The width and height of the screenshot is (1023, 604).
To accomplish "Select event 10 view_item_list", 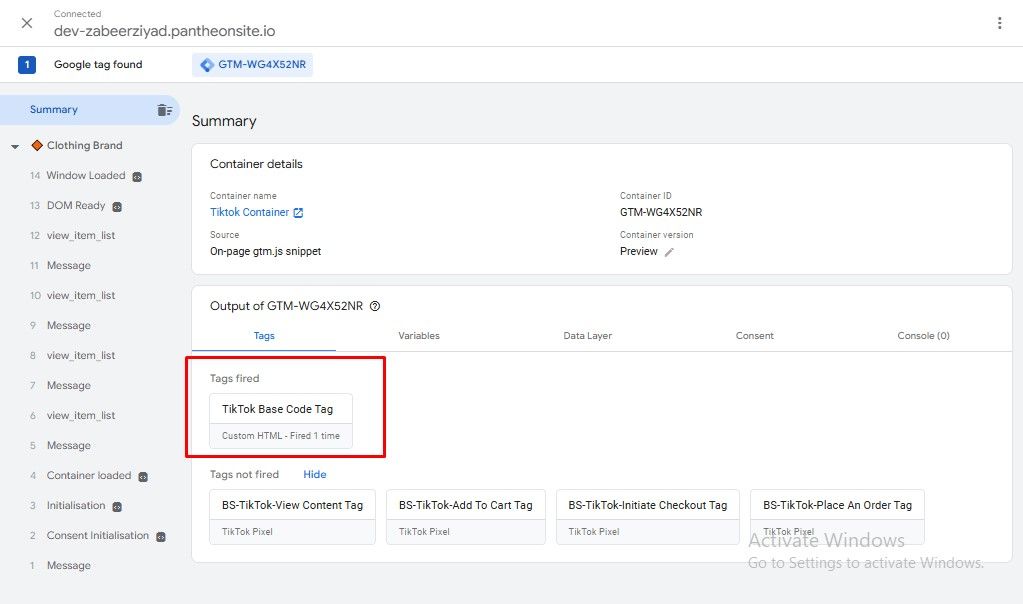I will click(x=72, y=295).
